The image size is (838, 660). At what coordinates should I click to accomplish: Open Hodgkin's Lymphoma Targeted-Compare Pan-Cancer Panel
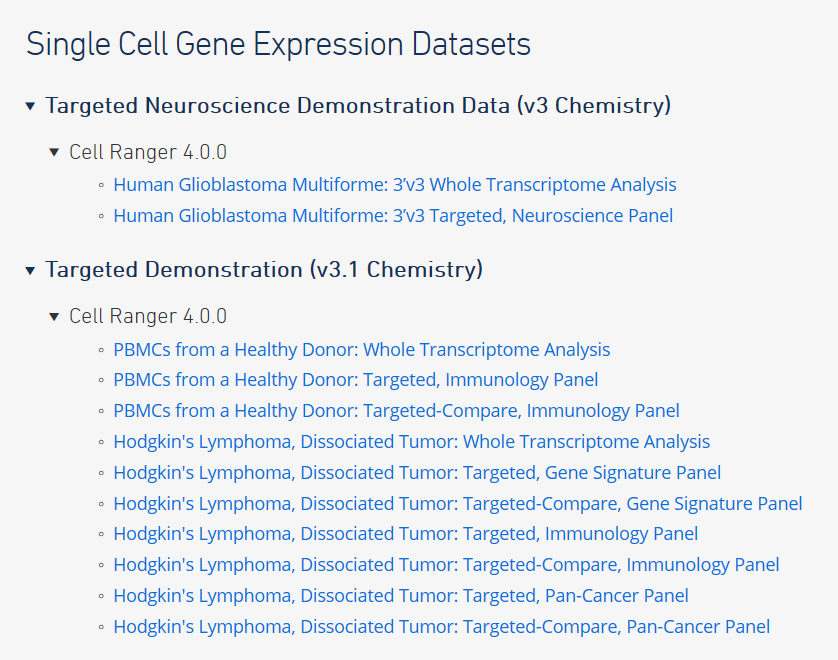(441, 627)
